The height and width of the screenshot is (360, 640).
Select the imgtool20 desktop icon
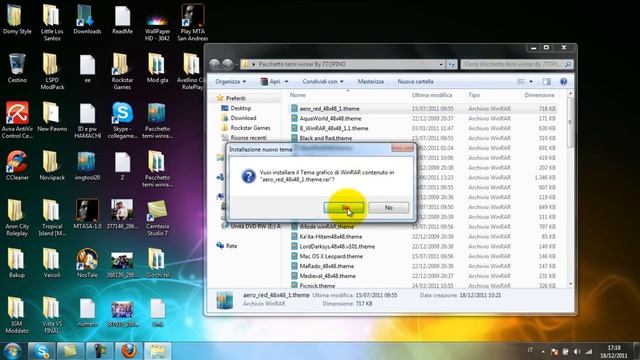point(87,165)
